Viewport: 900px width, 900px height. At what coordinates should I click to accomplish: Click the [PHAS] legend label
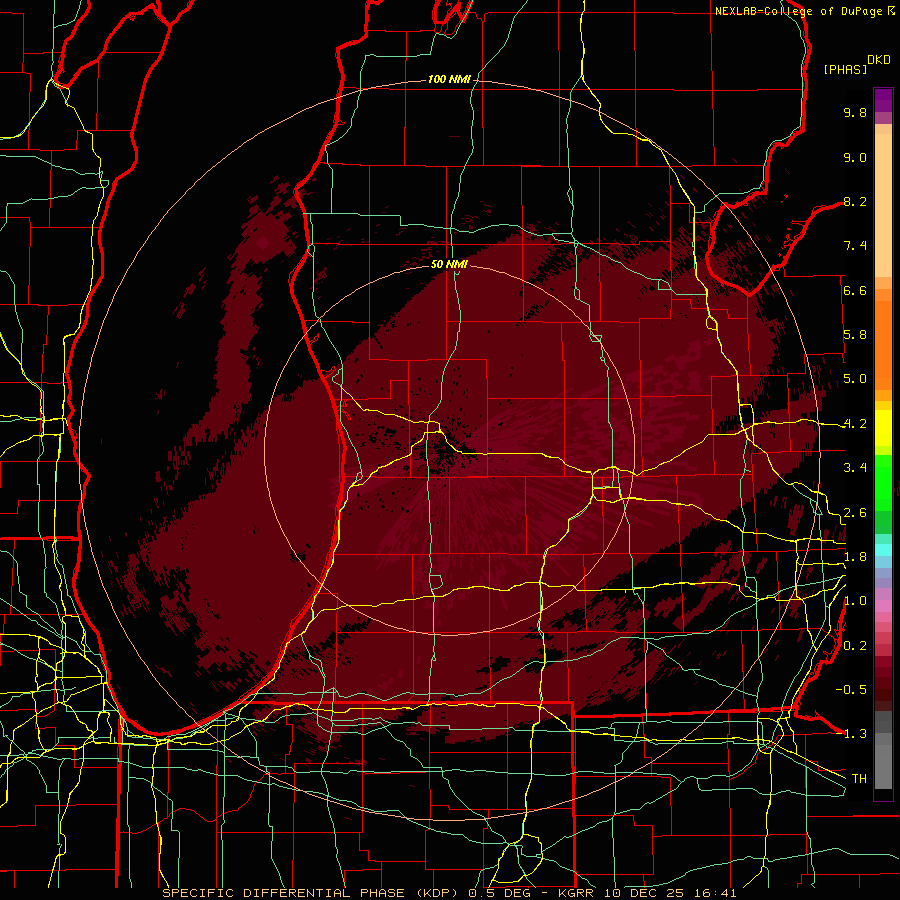(x=845, y=69)
